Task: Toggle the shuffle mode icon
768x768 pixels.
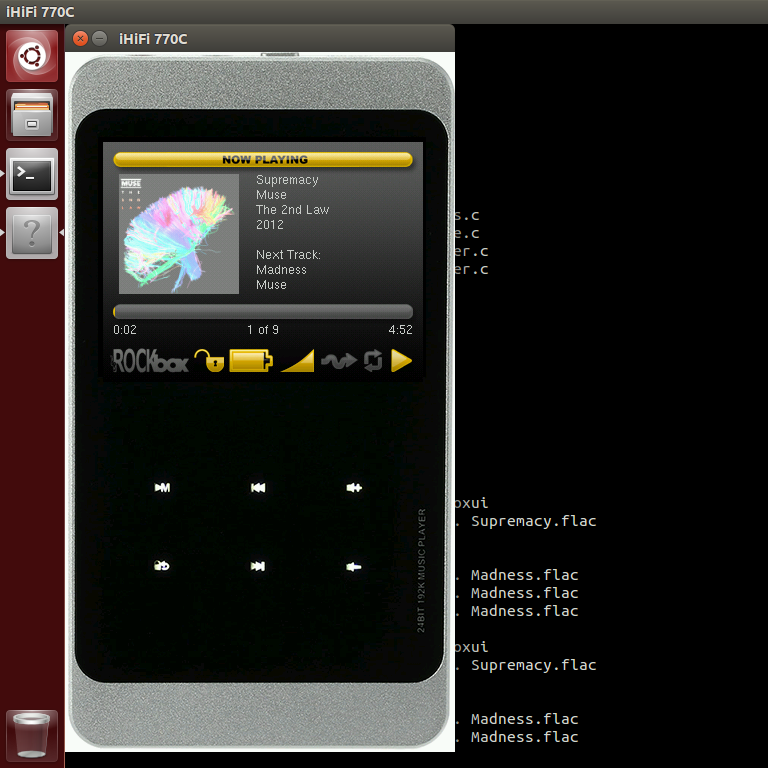Action: [339, 361]
